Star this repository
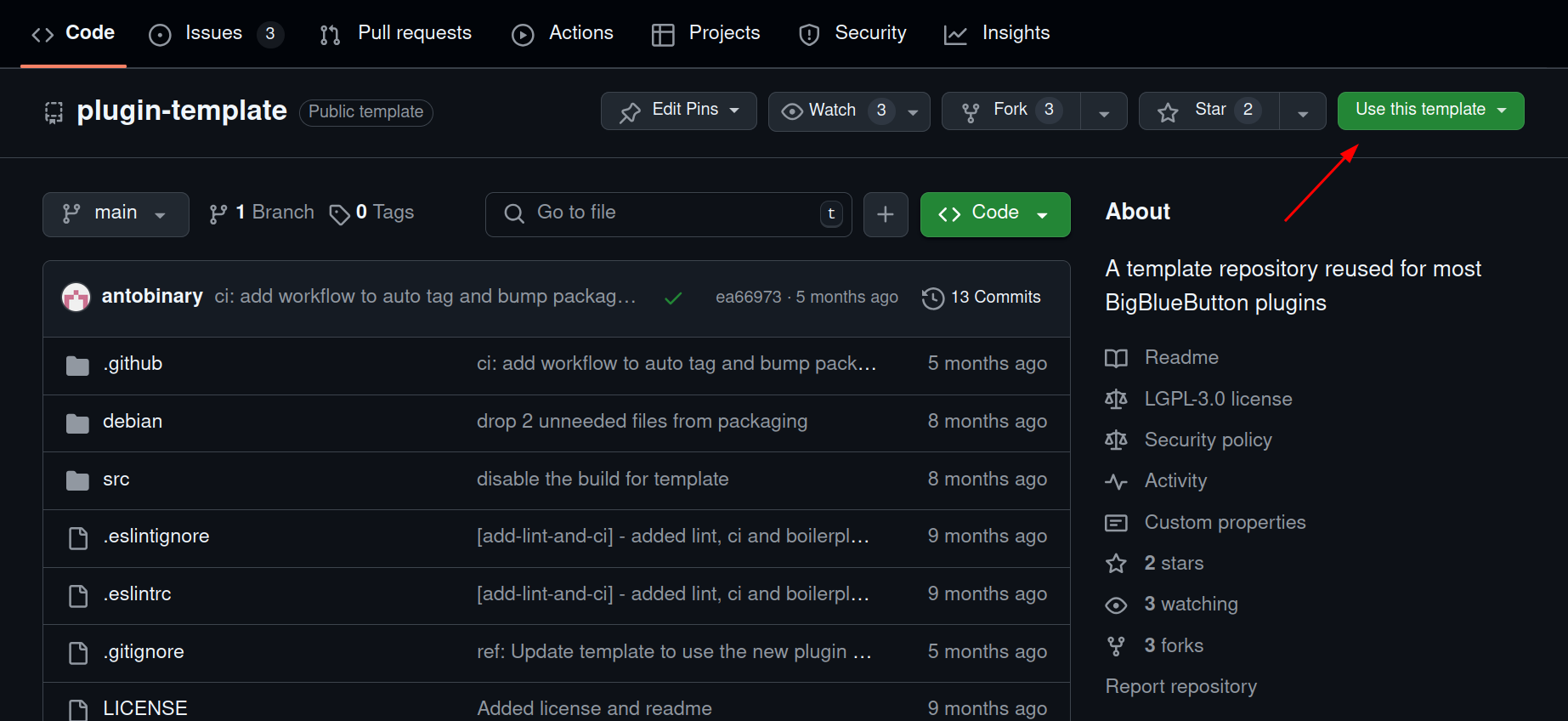 click(x=1209, y=111)
